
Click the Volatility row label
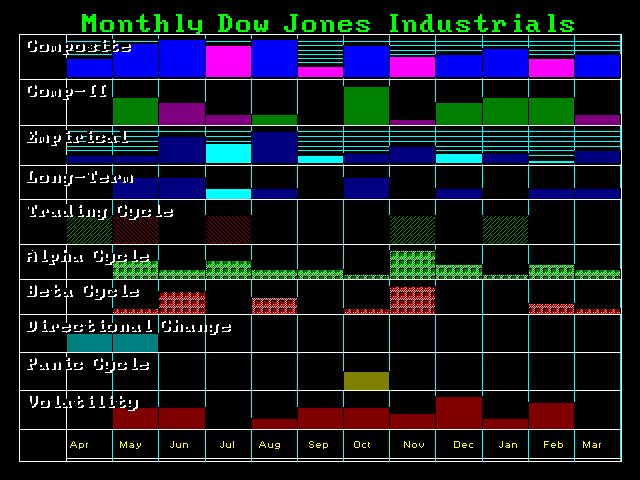pos(82,402)
